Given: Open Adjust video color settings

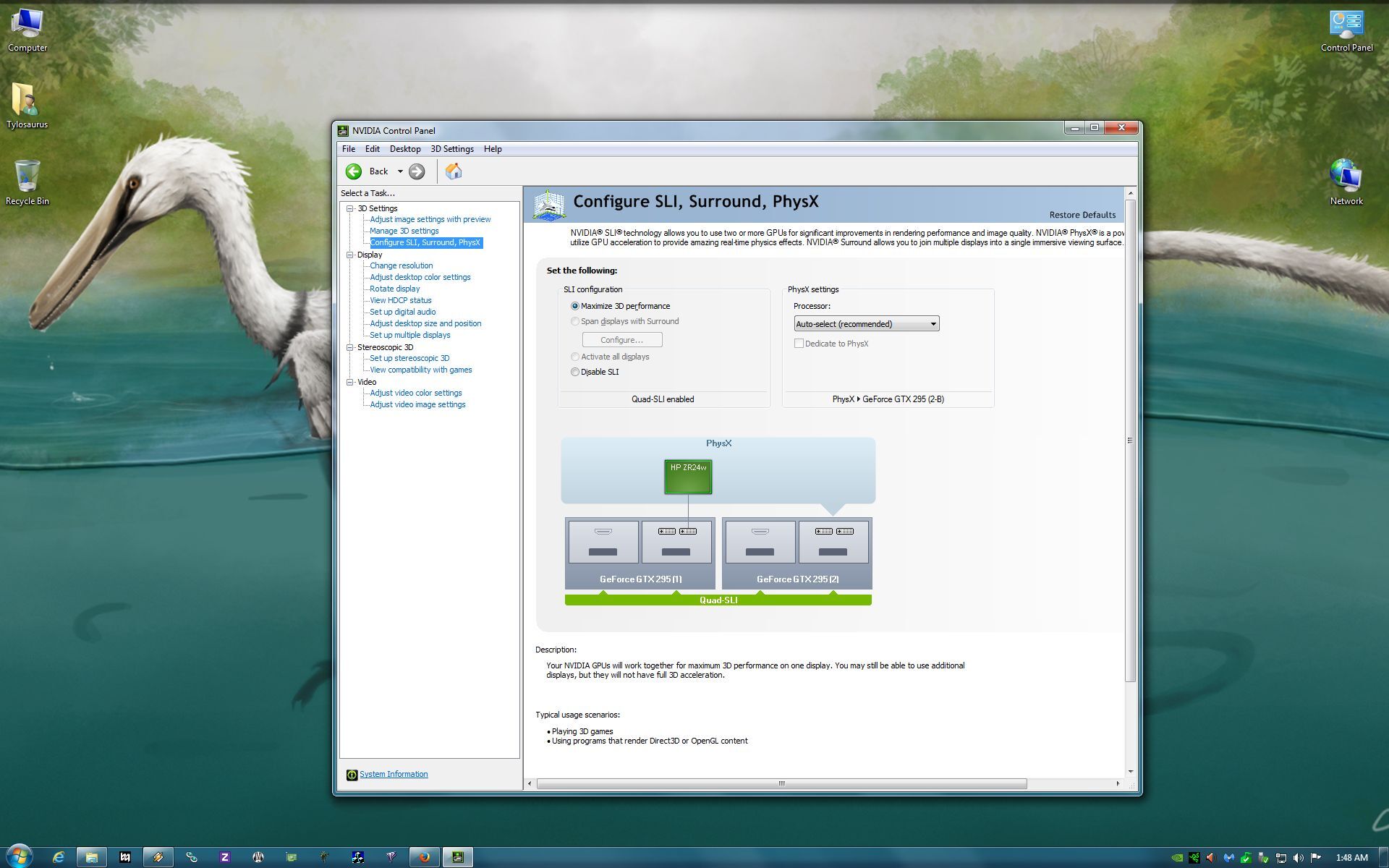Looking at the screenshot, I should click(x=415, y=393).
